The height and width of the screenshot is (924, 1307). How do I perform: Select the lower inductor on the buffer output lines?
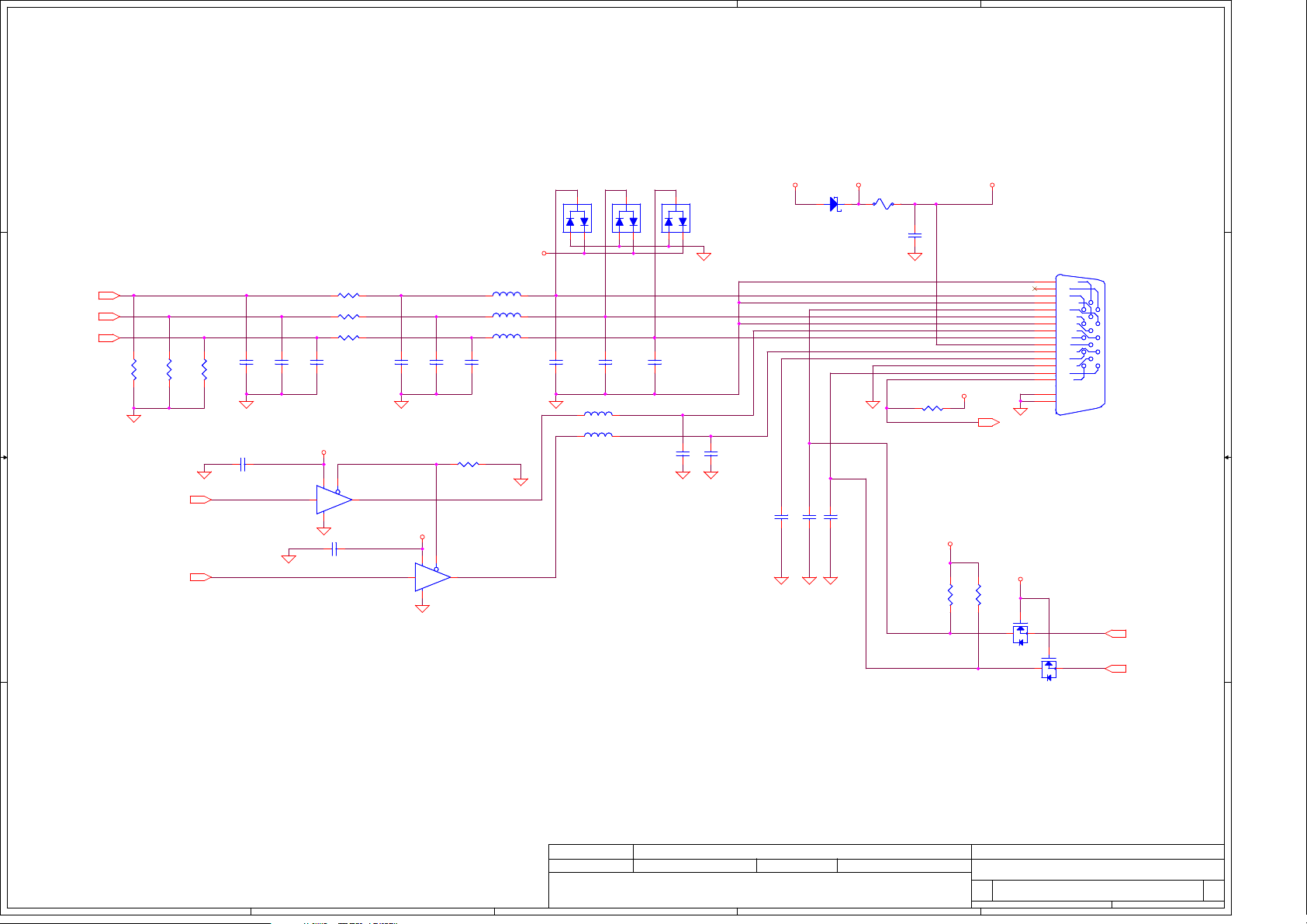click(598, 434)
